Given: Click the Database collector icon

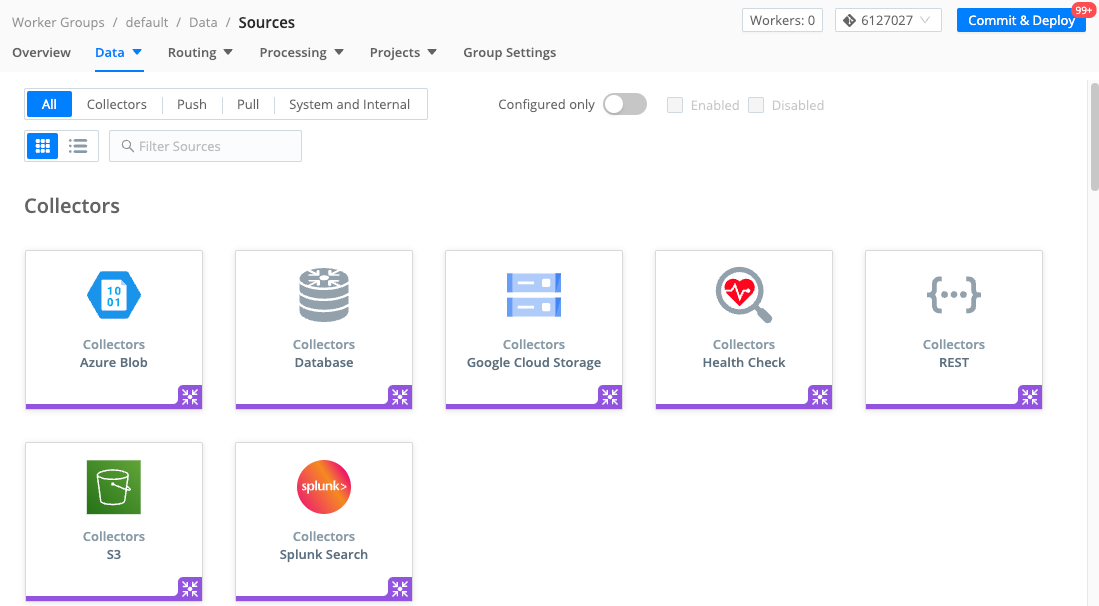Looking at the screenshot, I should (323, 294).
